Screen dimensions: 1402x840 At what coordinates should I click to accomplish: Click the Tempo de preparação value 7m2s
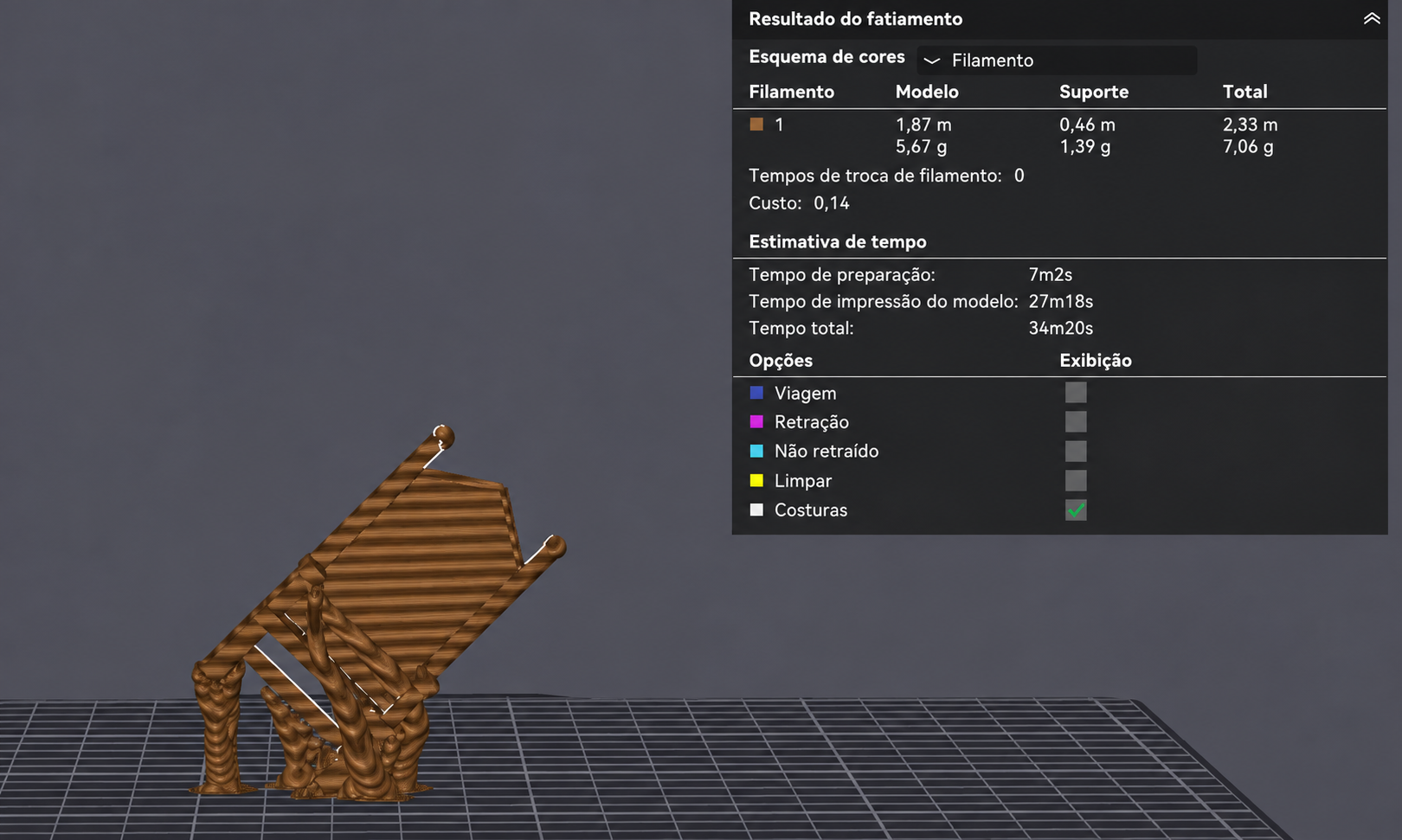(1050, 275)
